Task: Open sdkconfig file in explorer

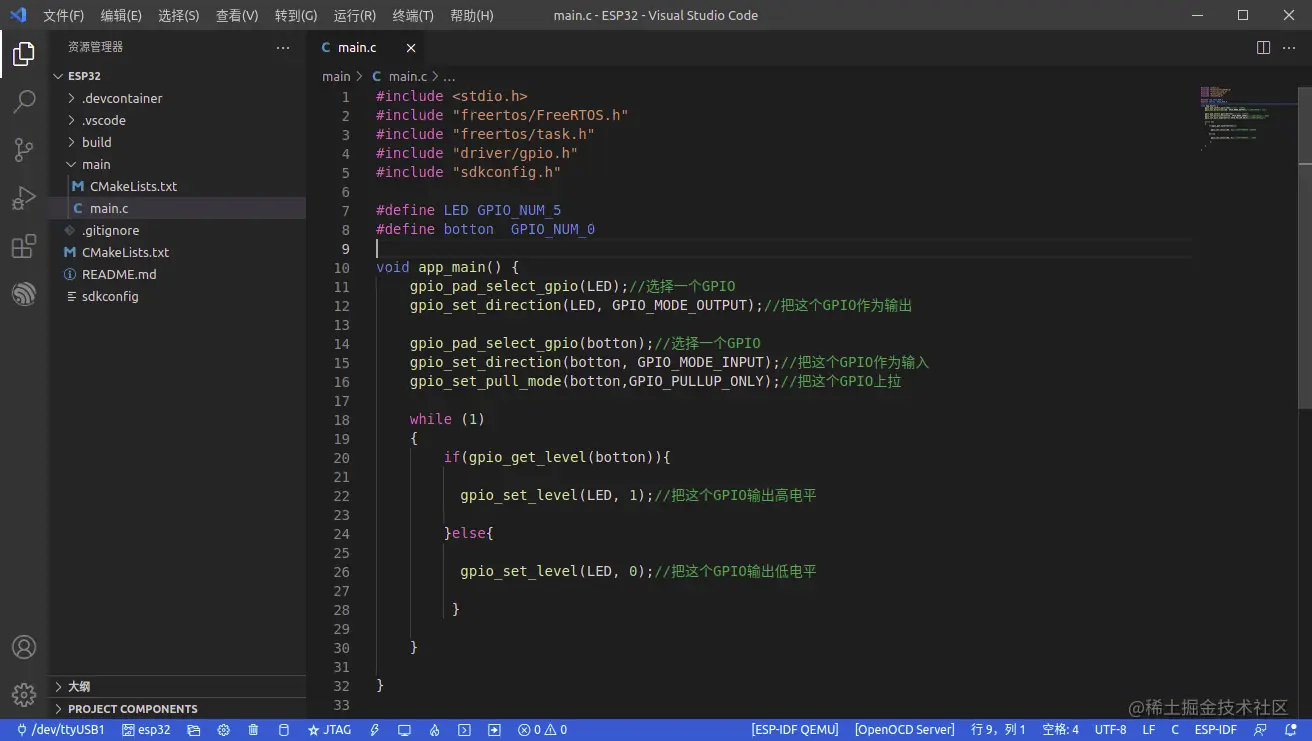Action: (177, 296)
